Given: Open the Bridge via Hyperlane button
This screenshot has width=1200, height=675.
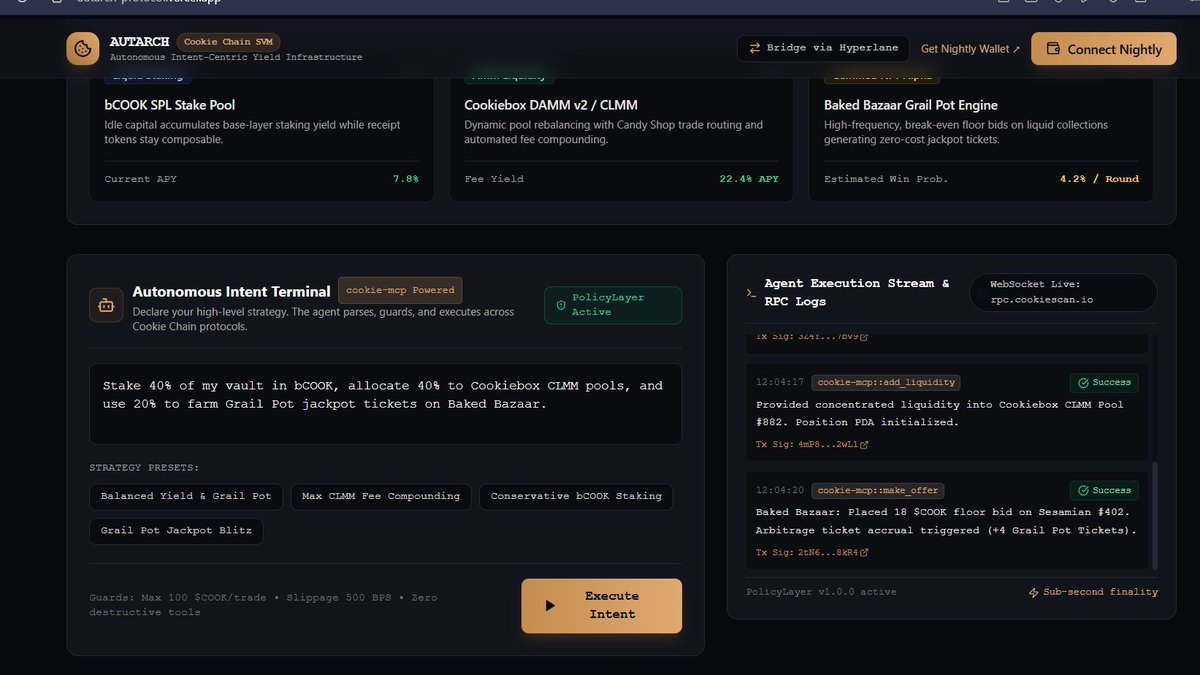Looking at the screenshot, I should [824, 48].
